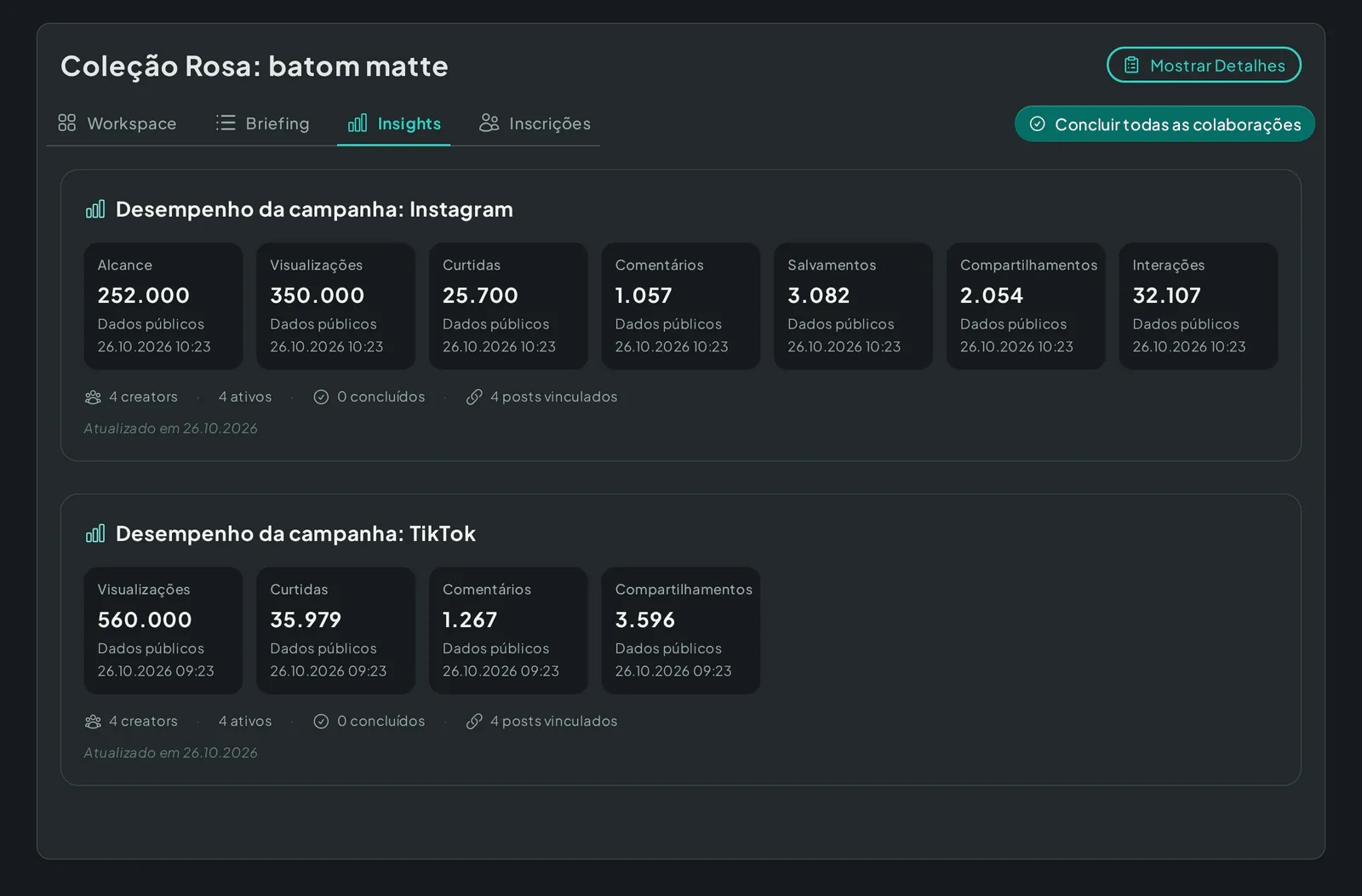
Task: Click the TikTok Compartilhamentos 3.596 card
Action: point(681,631)
